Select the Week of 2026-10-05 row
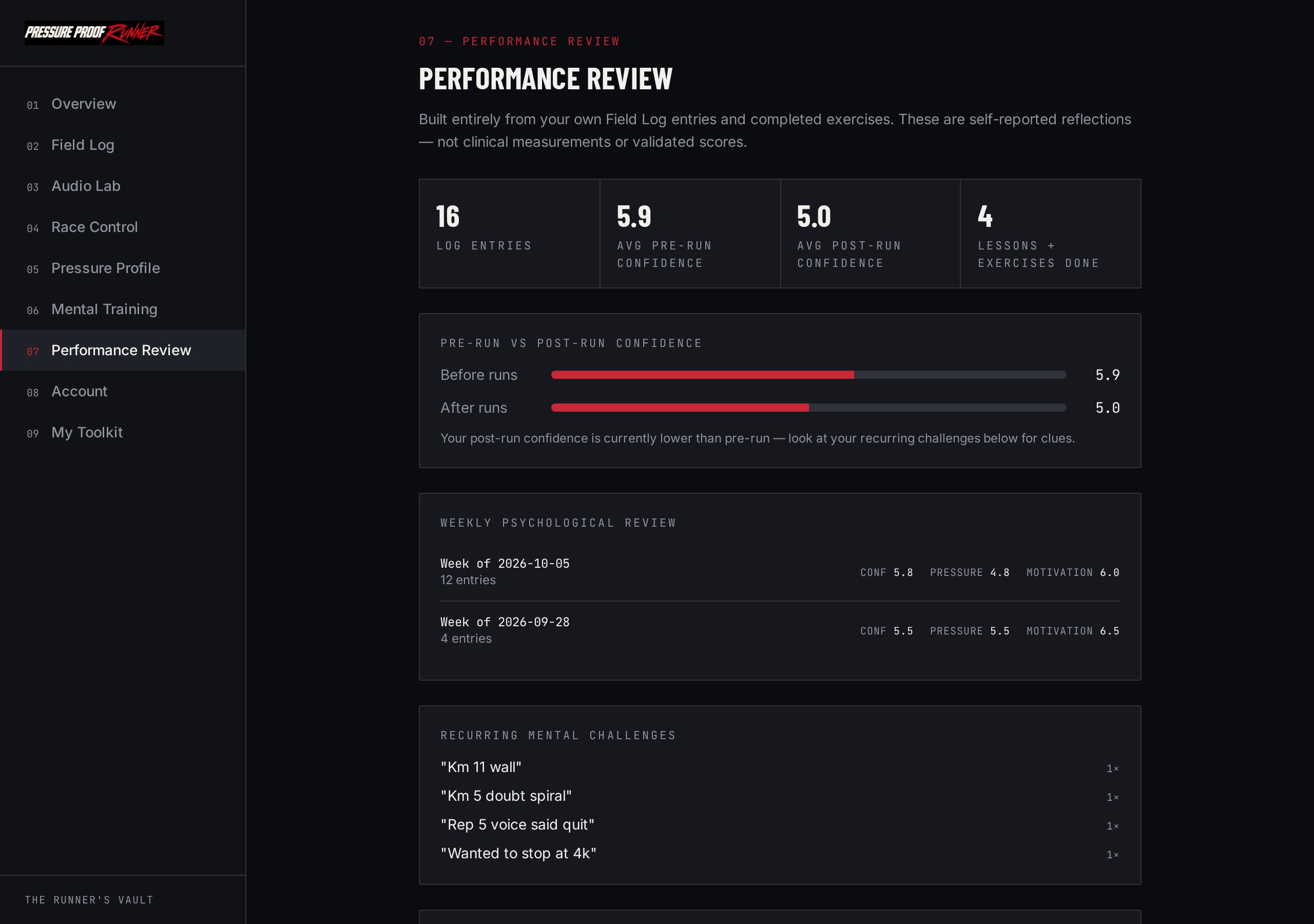1314x924 pixels. (780, 572)
